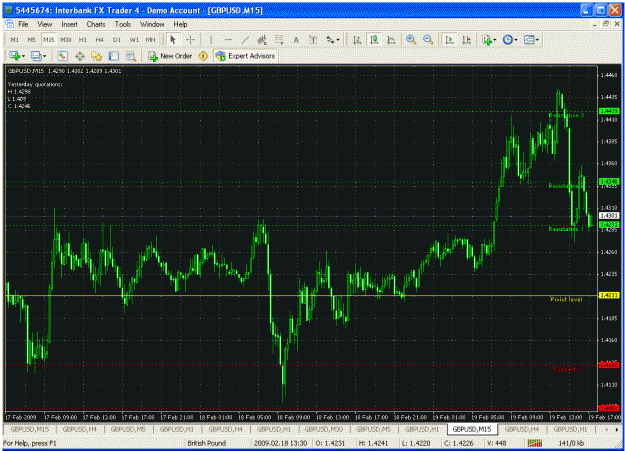Screen dimensions: 625x451
Task: Click the 'V: 448' status value
Action: point(496,443)
